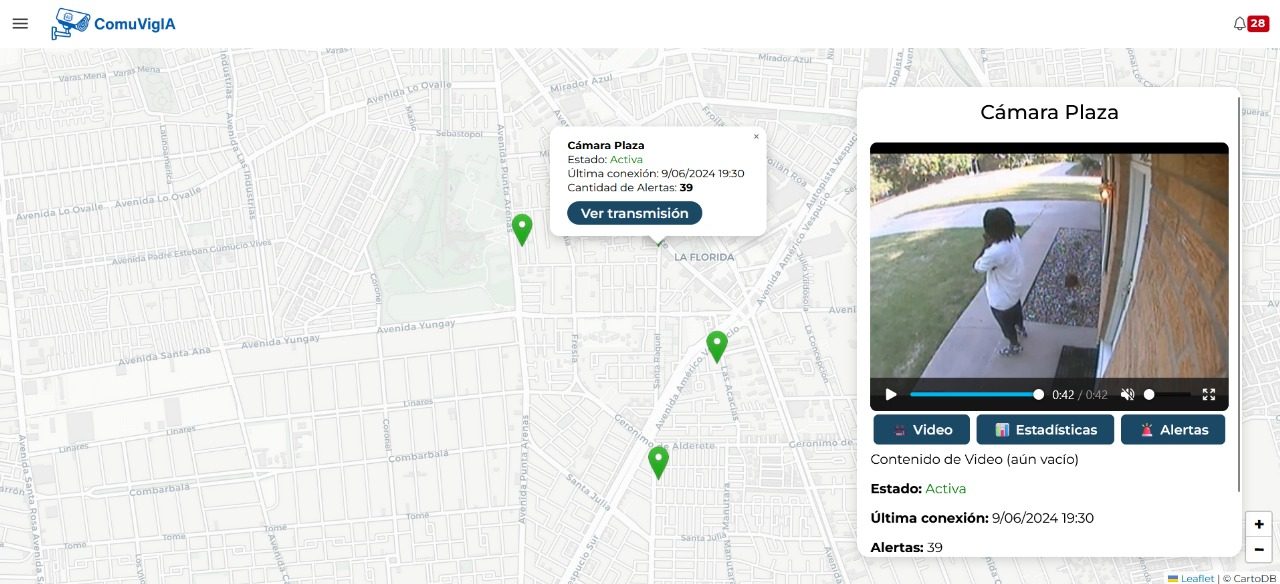Image resolution: width=1280 pixels, height=584 pixels.
Task: Click the green marker near Santa Julia
Action: point(657,461)
